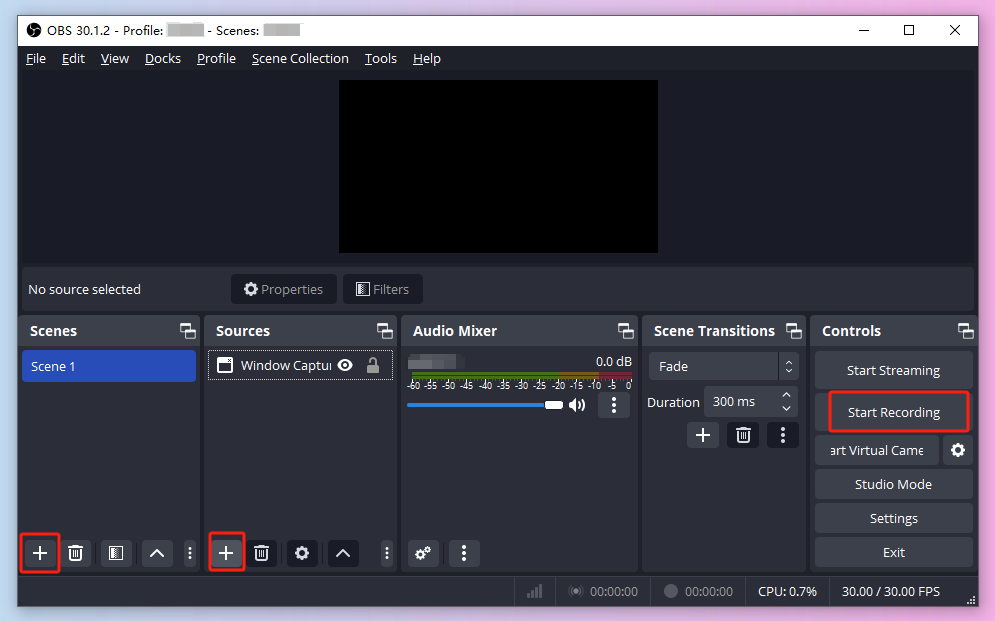Open Sources panel more options dots
The height and width of the screenshot is (621, 995).
386,553
